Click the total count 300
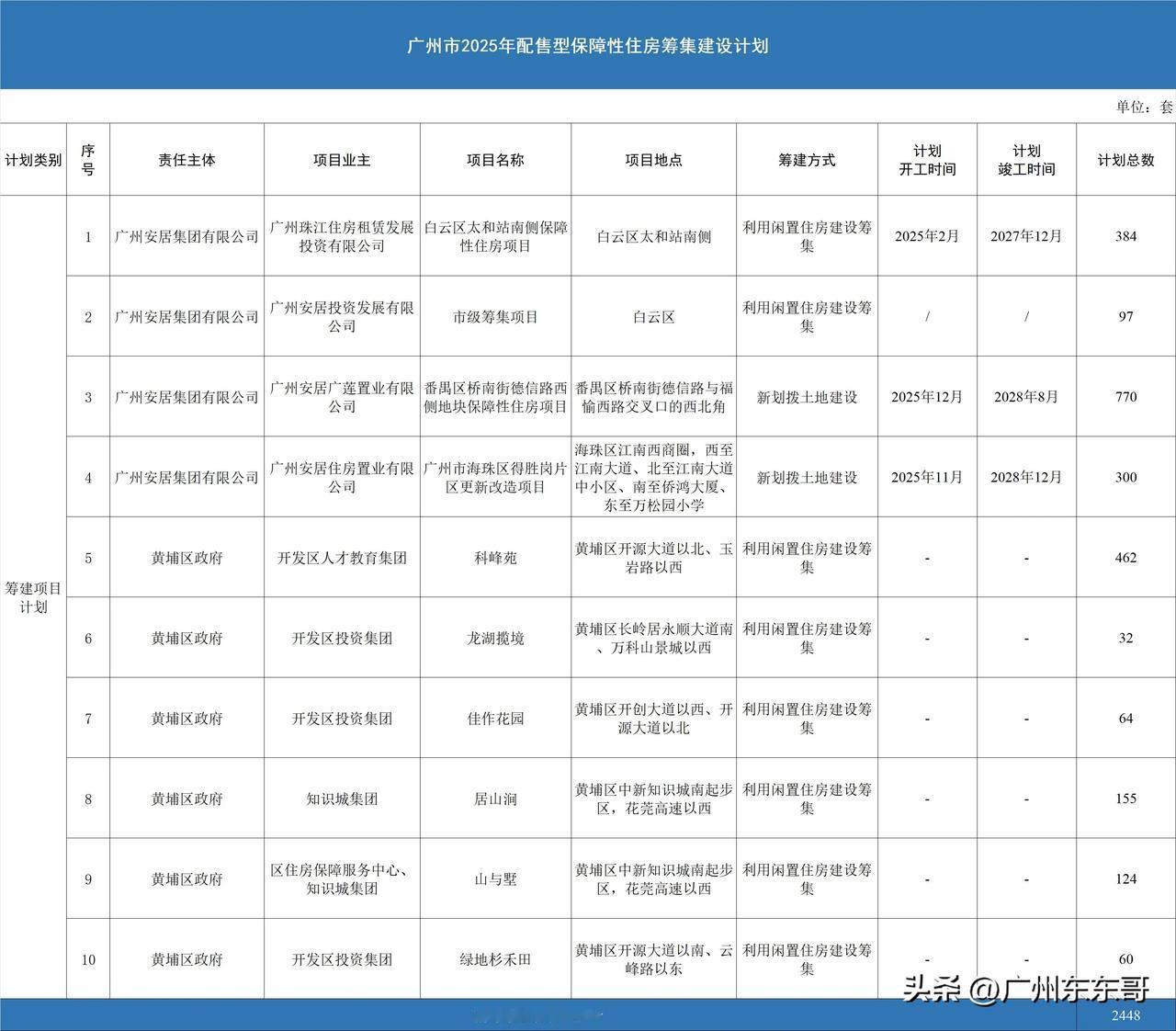Screen dimensions: 1176x1031 (x=1125, y=477)
